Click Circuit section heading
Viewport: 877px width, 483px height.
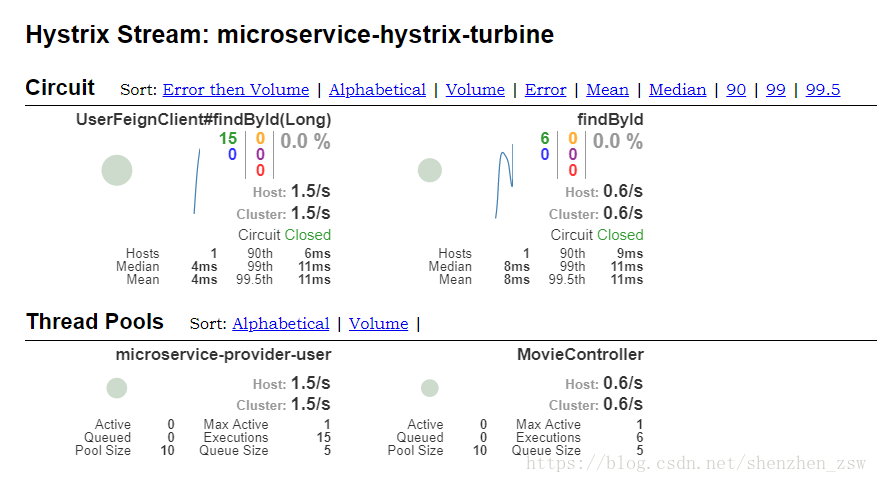[x=60, y=88]
